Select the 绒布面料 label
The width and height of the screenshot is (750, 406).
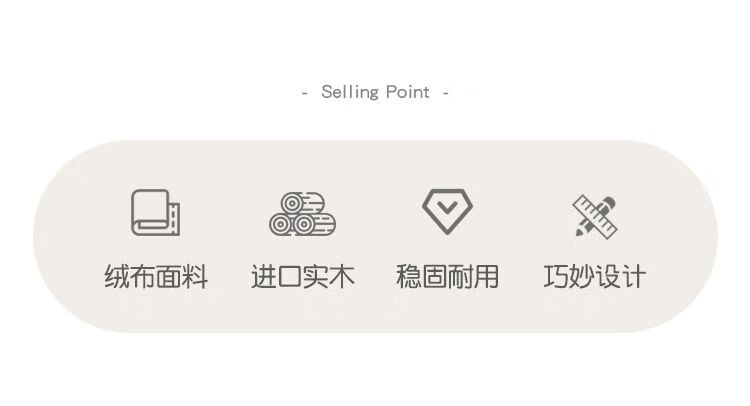pos(156,277)
